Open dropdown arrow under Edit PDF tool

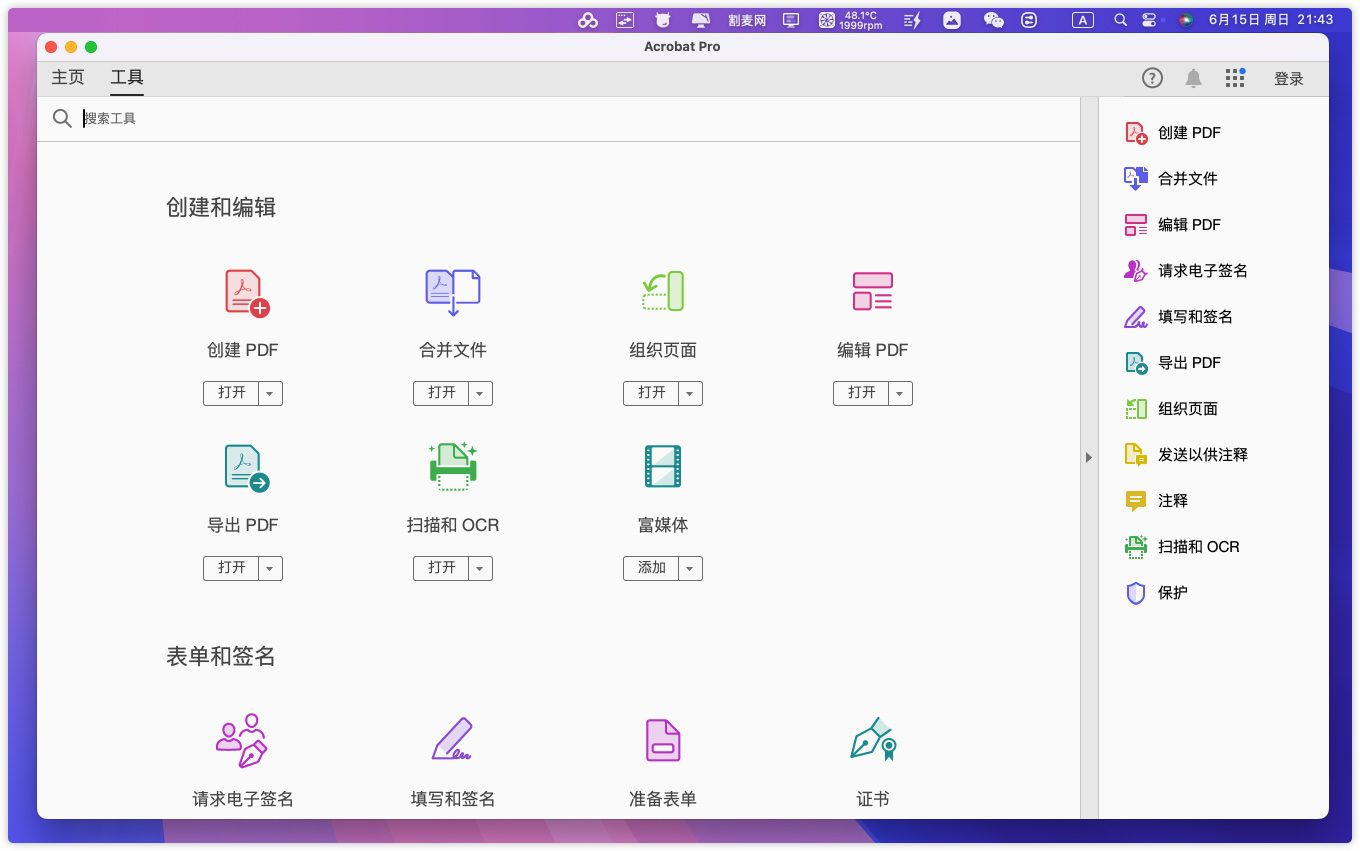[900, 393]
